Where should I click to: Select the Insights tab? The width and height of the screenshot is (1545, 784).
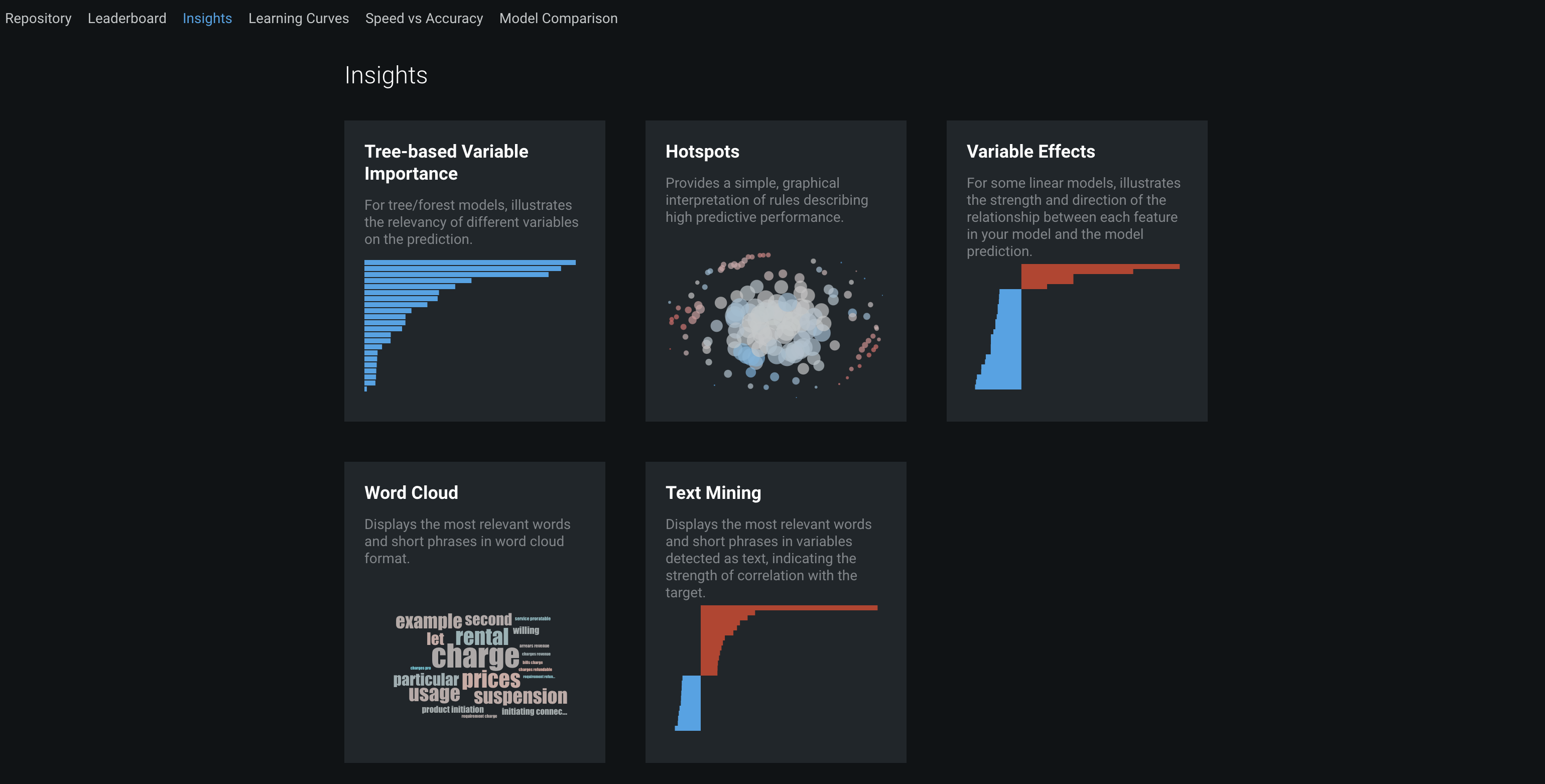207,19
